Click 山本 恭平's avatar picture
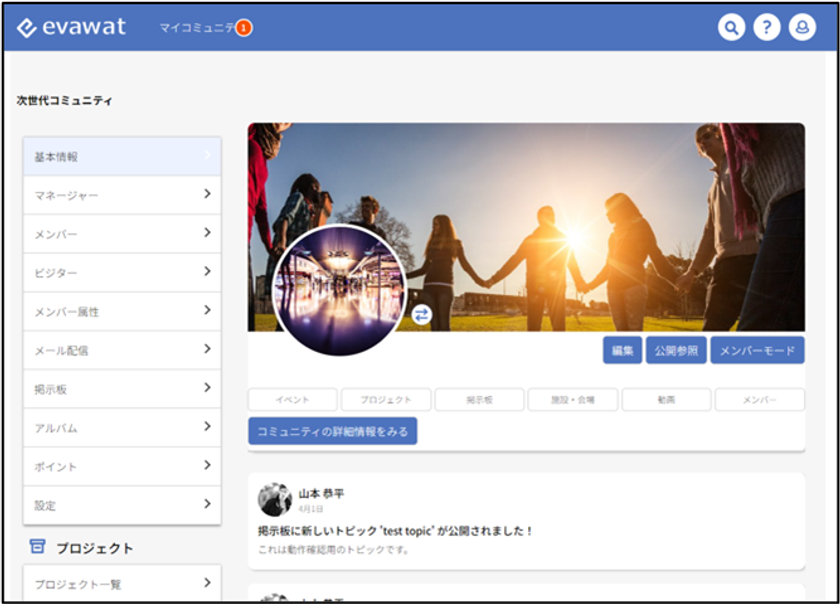 click(275, 499)
